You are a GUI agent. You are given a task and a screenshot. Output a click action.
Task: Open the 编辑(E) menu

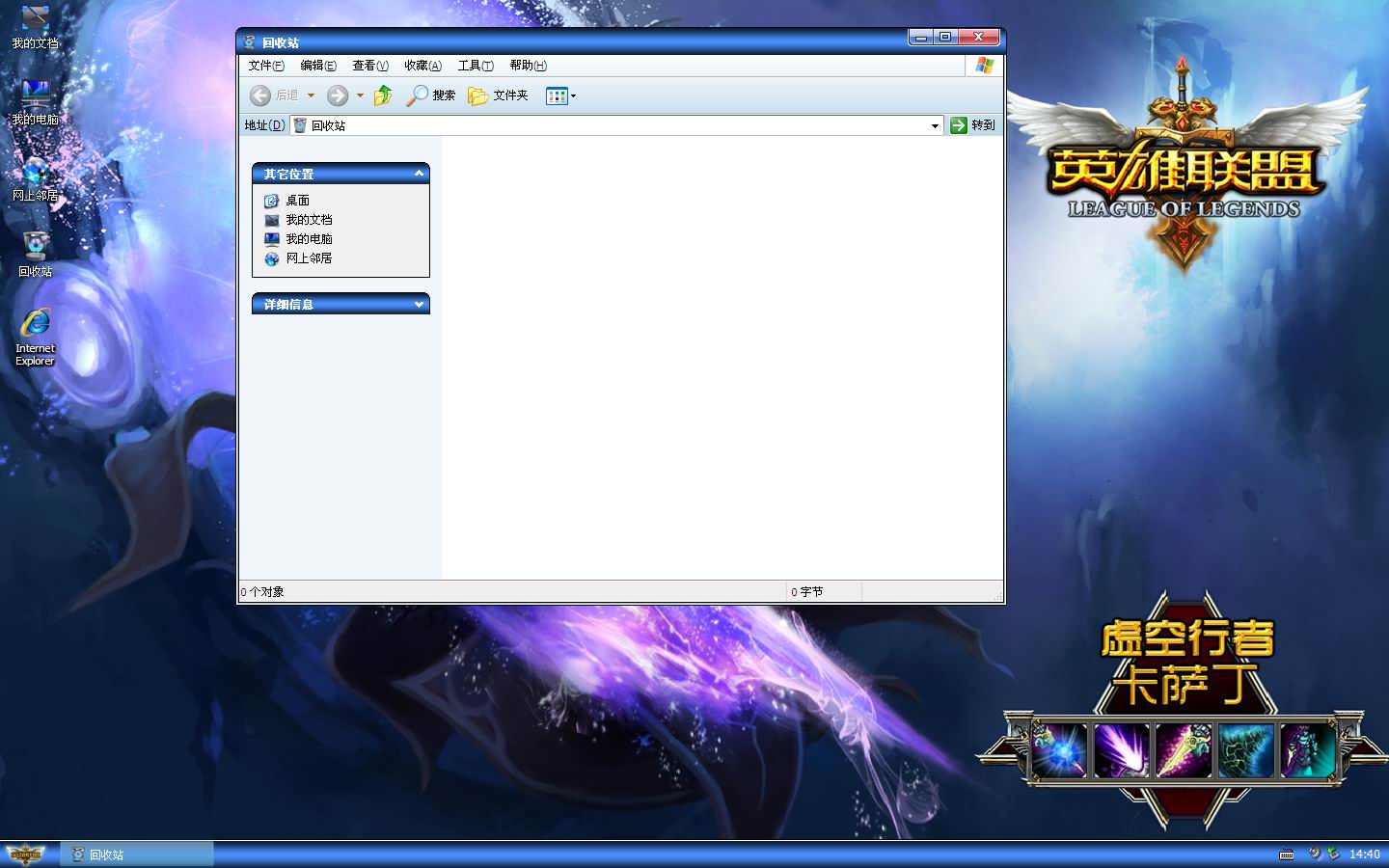point(318,66)
